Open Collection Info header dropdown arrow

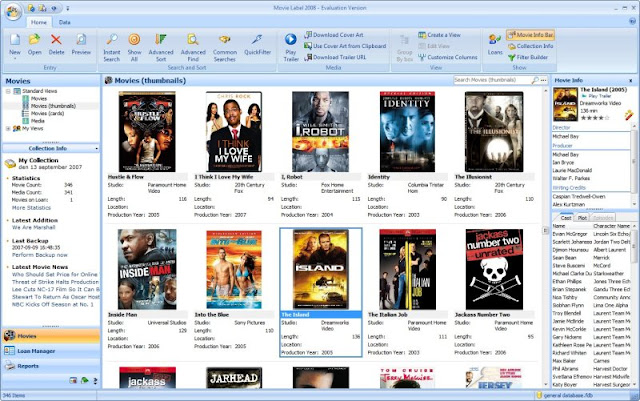pyautogui.click(x=97, y=148)
